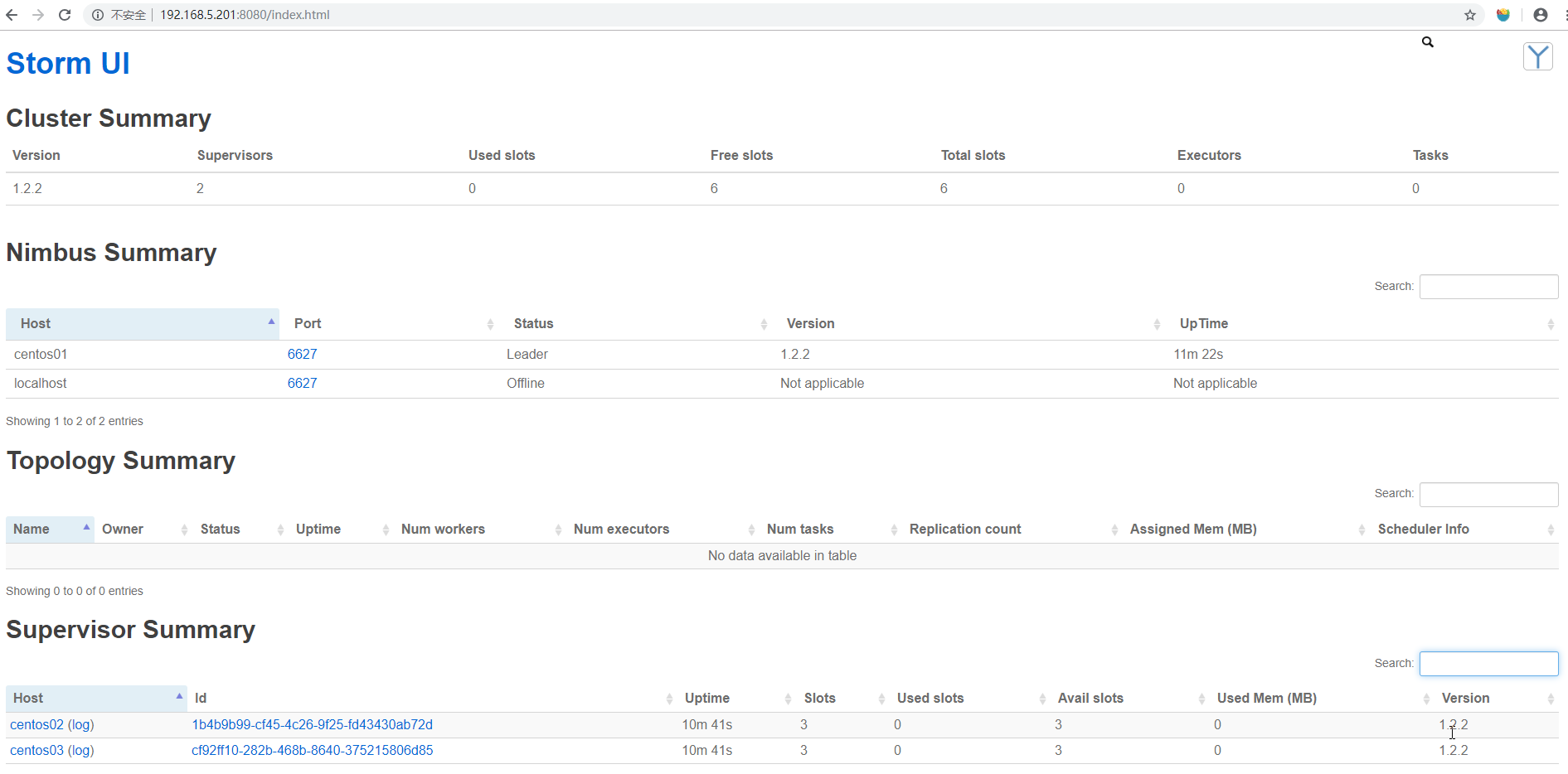Sort Nimbus table by Host

[x=143, y=324]
